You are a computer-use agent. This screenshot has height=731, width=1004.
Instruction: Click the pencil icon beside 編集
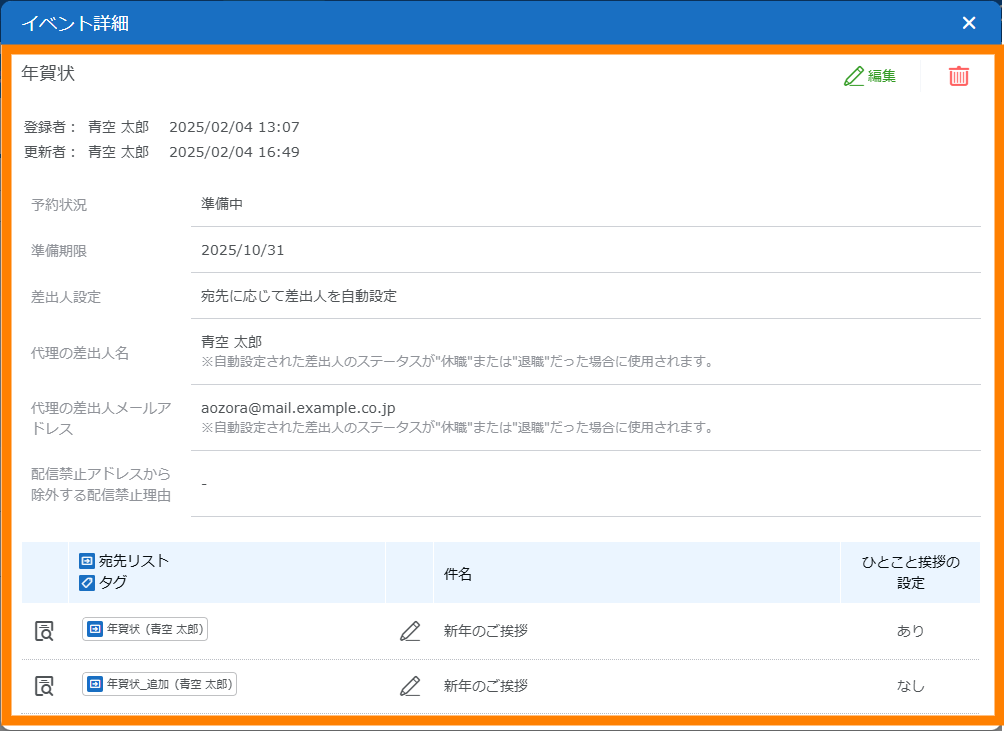click(x=853, y=76)
